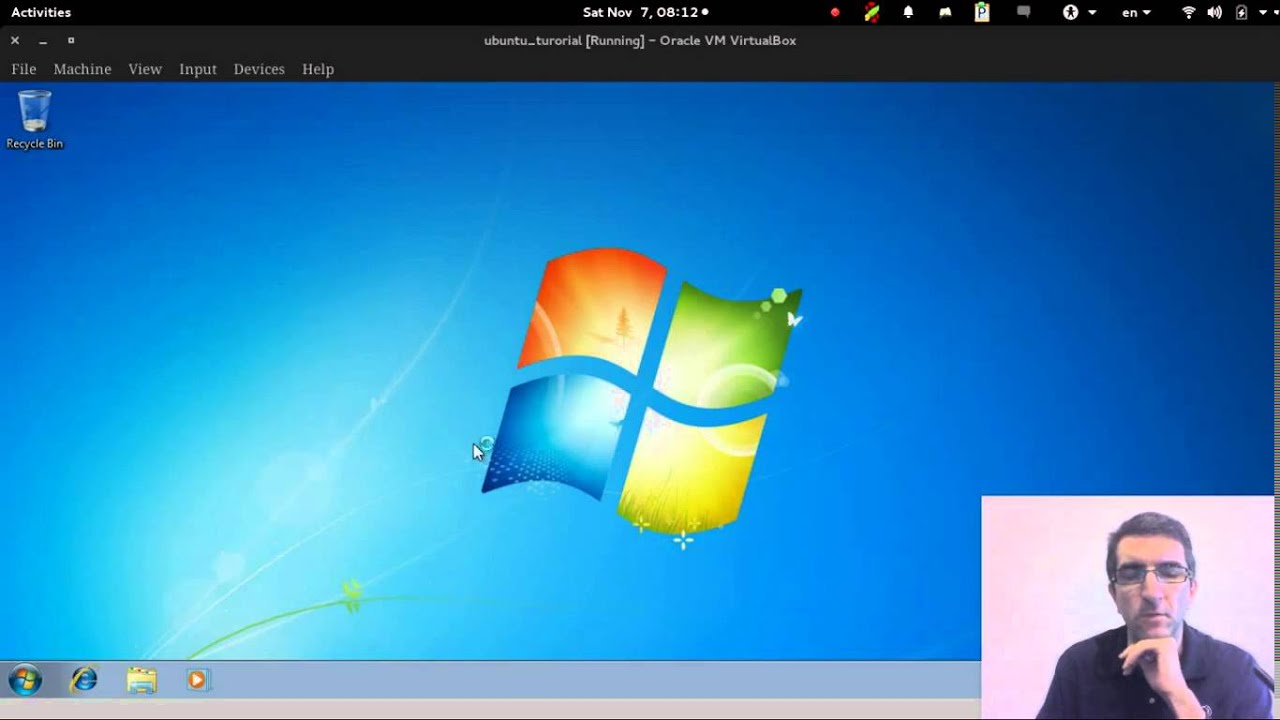This screenshot has height=720, width=1280.
Task: Click the red recording indicator icon
Action: [x=835, y=13]
